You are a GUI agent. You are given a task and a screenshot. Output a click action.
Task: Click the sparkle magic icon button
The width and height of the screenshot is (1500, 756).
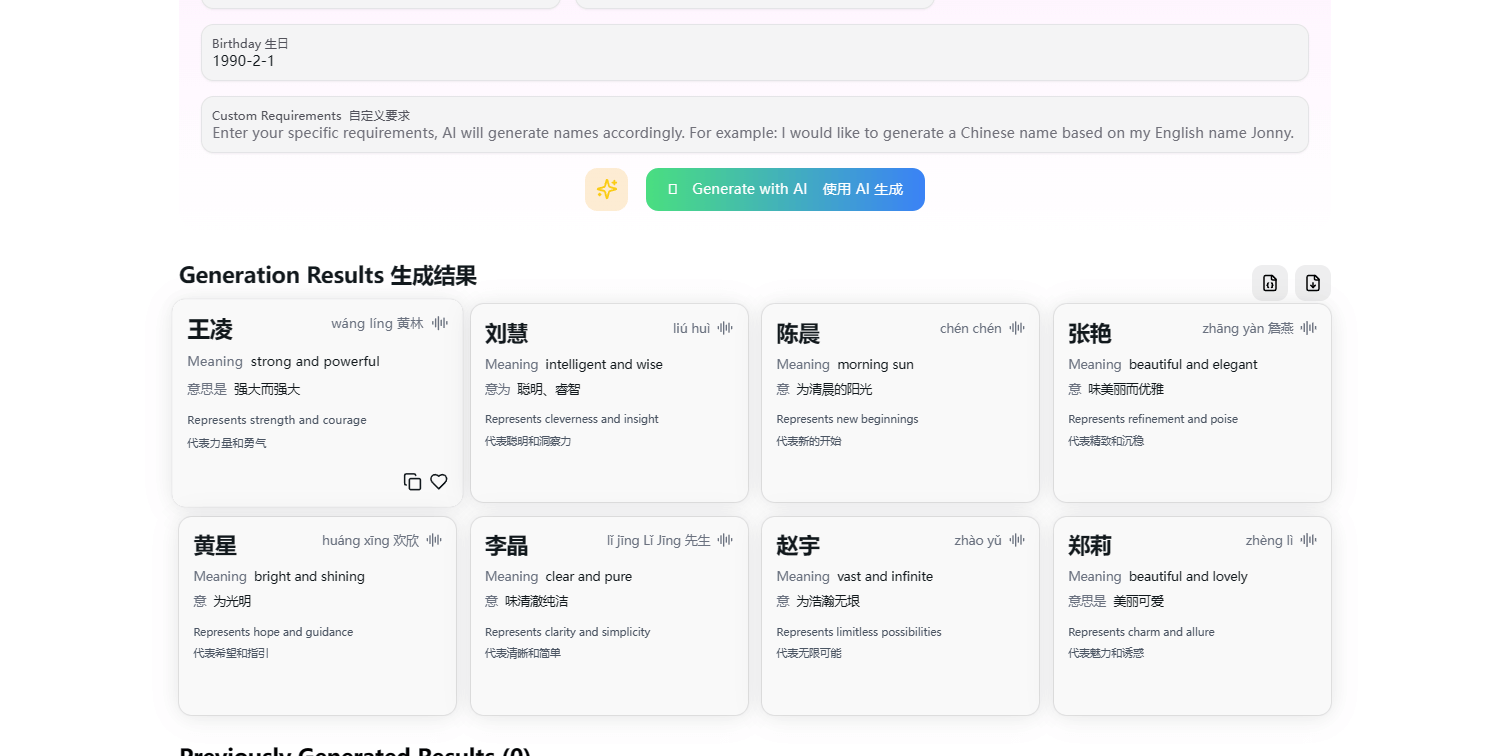tap(606, 189)
